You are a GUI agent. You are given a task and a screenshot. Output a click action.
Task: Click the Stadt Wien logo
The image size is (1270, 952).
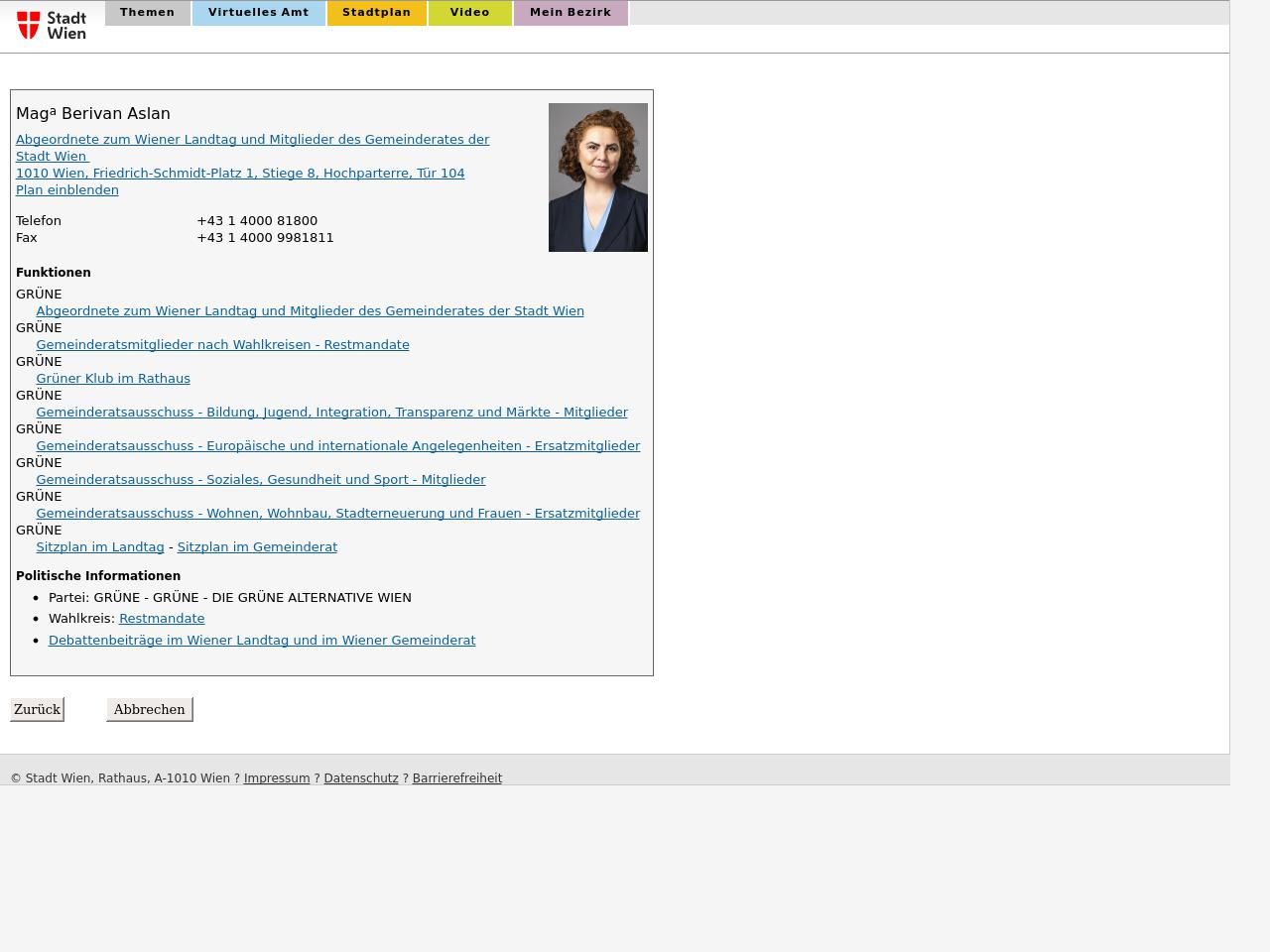[52, 25]
